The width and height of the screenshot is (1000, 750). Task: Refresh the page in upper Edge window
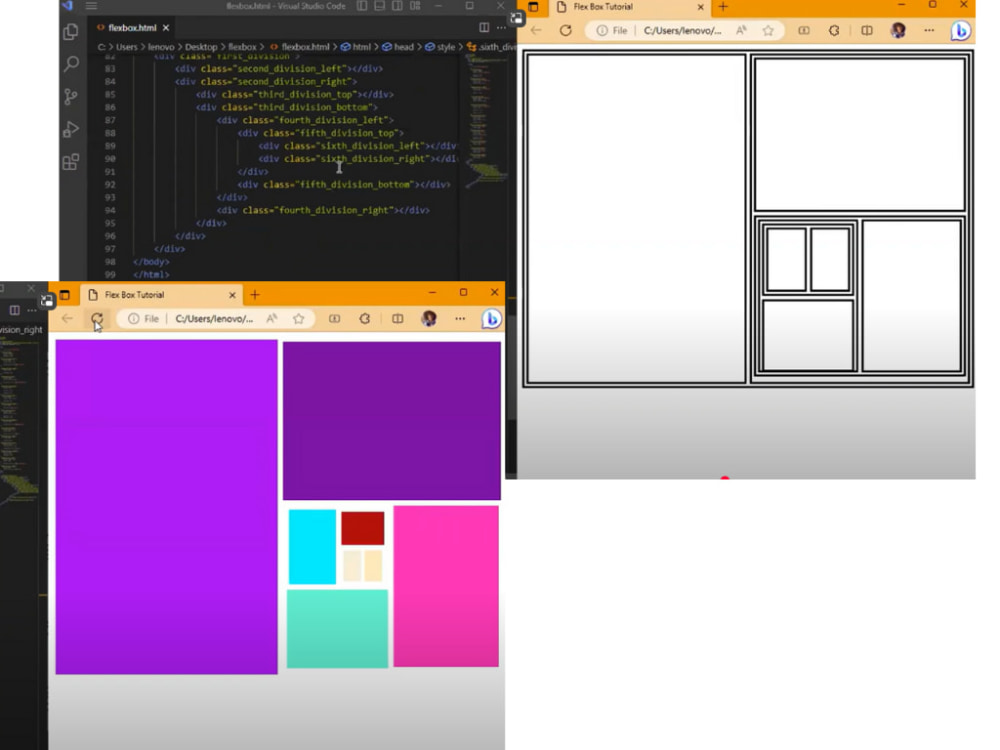(x=565, y=30)
